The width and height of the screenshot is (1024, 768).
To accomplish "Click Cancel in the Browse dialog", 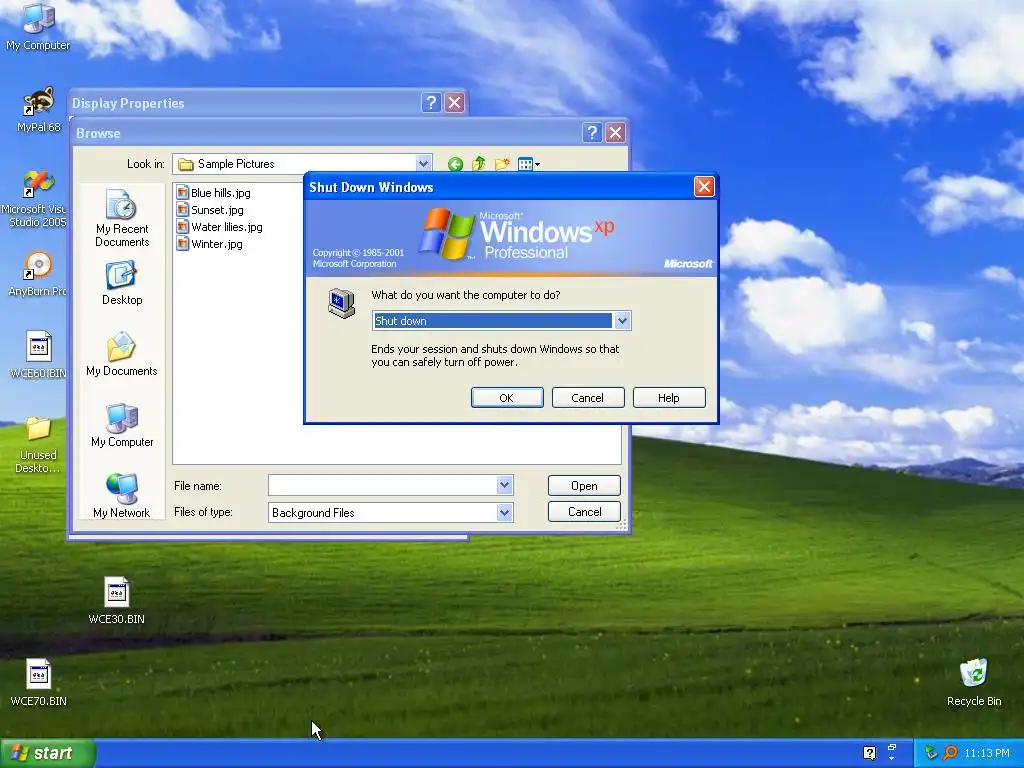I will [x=584, y=511].
